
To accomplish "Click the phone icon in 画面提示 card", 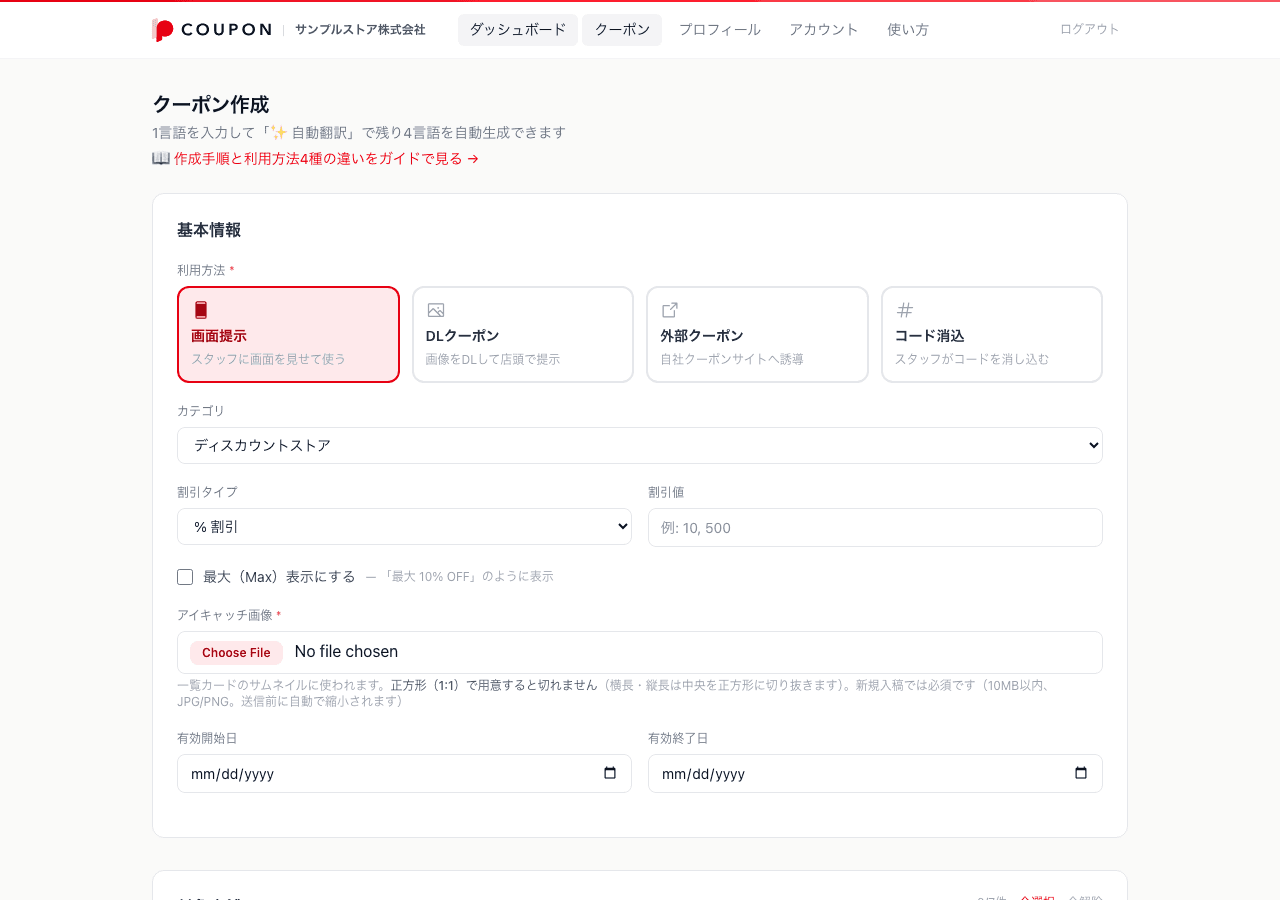I will click(201, 310).
